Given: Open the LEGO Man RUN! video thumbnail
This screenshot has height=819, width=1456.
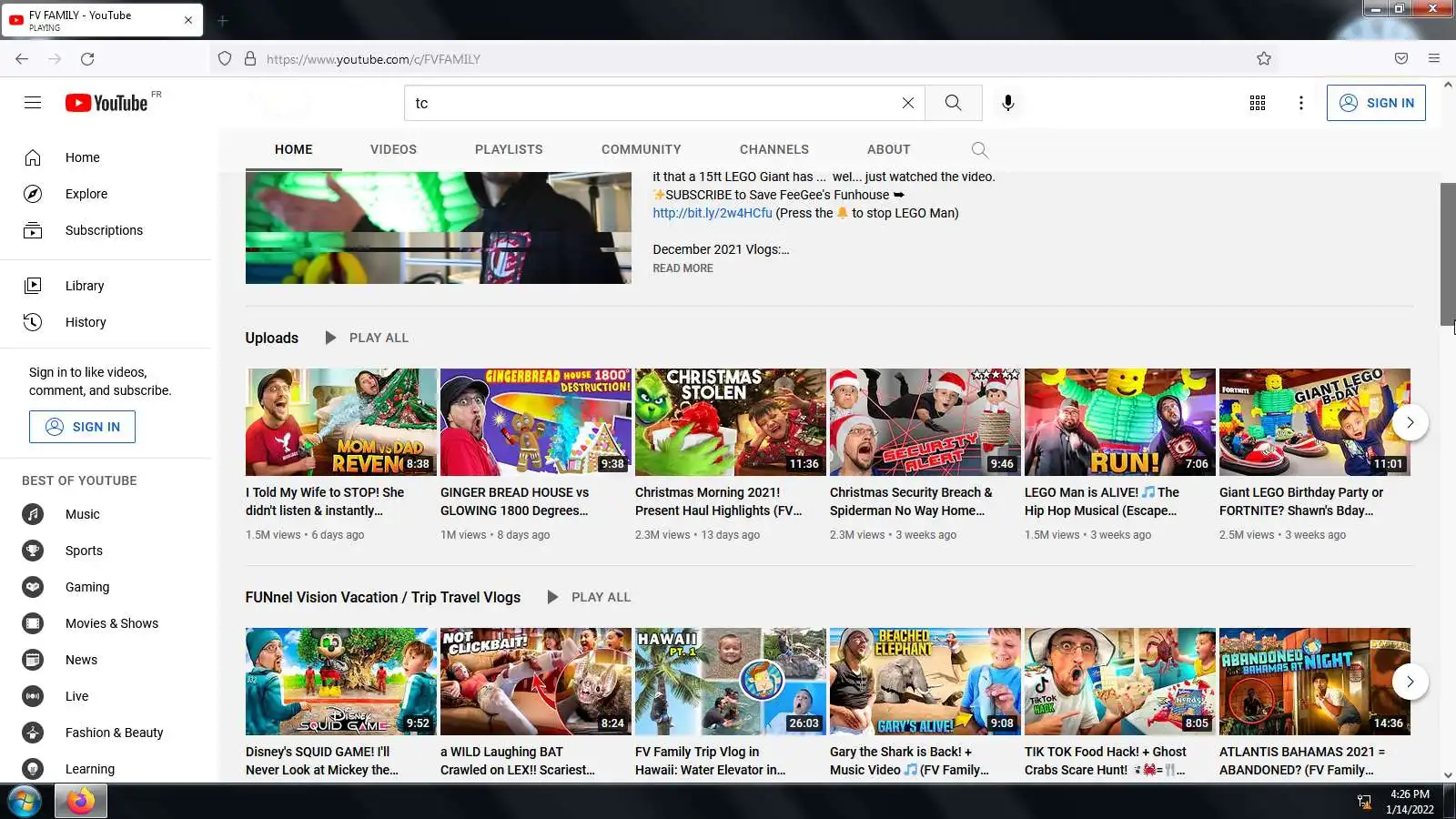Looking at the screenshot, I should [1120, 422].
